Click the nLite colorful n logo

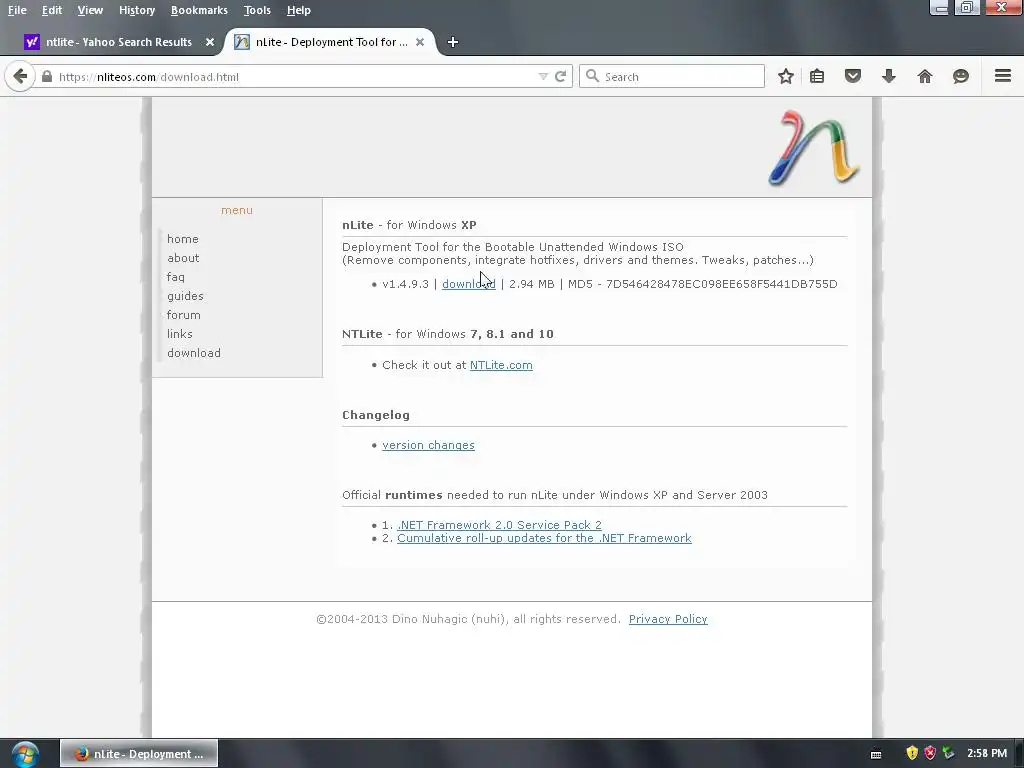813,148
